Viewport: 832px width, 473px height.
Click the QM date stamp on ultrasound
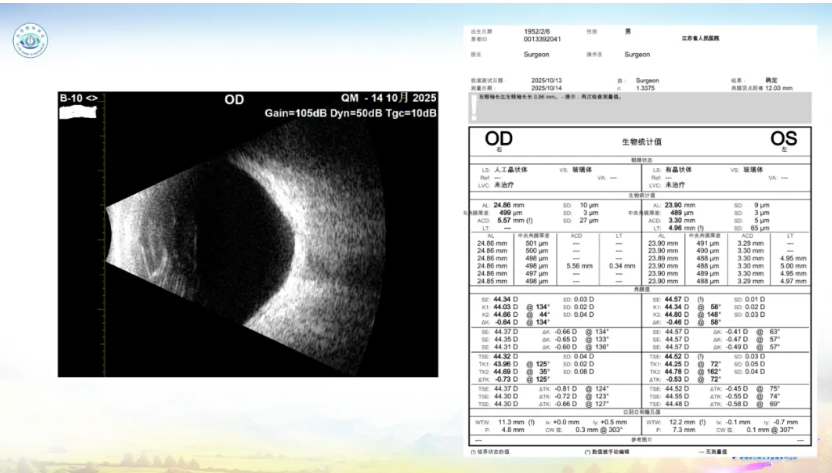(x=389, y=99)
